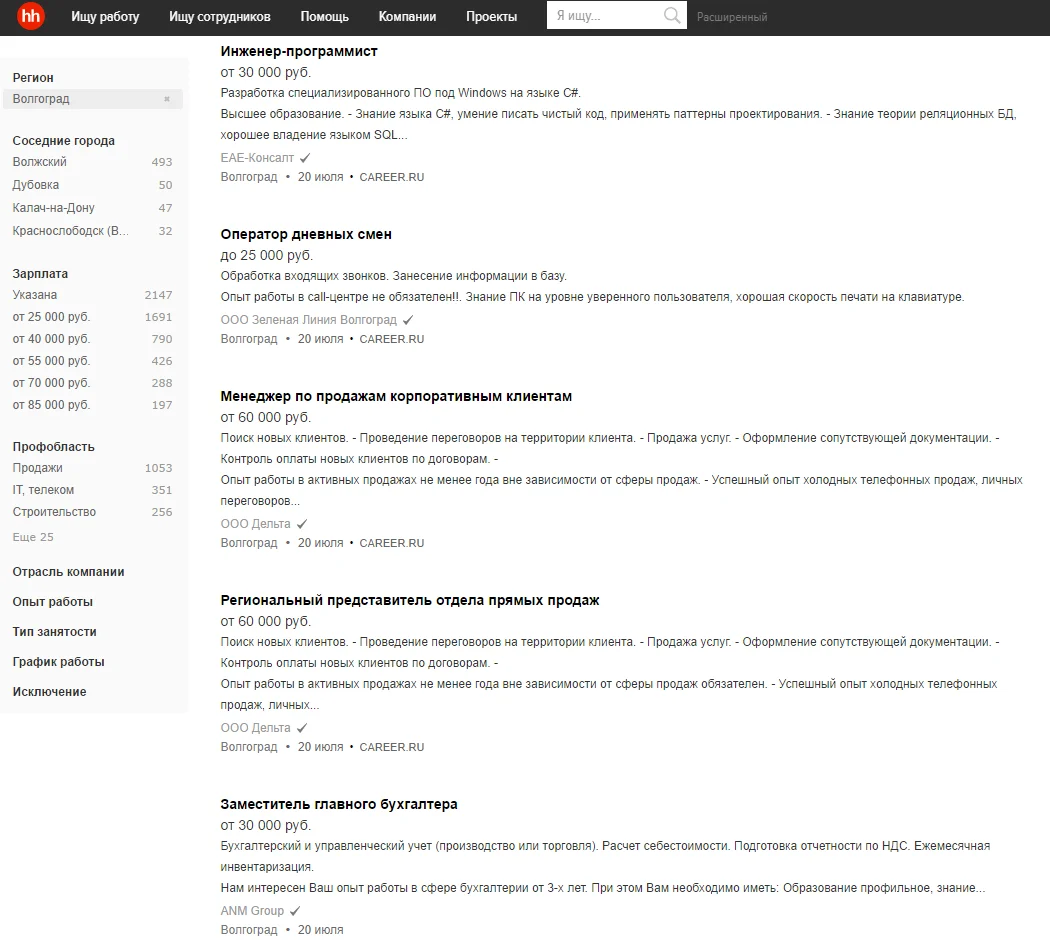Screen dimensions: 1050x940
Task: Select salary filter от 55 000 руб.
Action: pyautogui.click(x=51, y=361)
